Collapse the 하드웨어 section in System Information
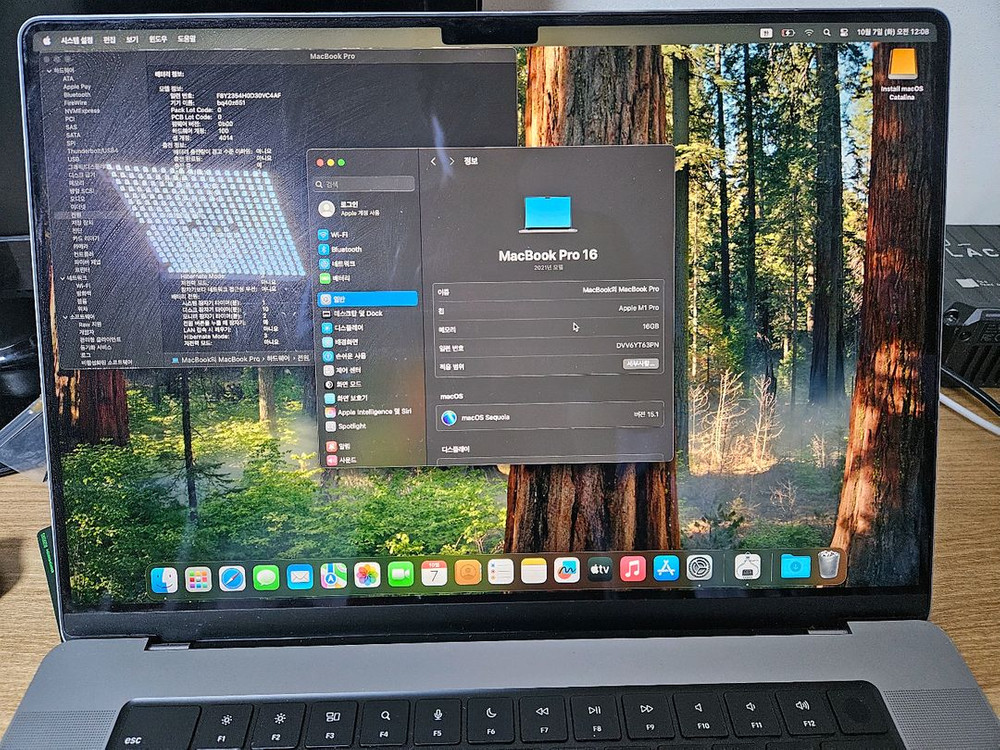The height and width of the screenshot is (750, 1000). [49, 72]
